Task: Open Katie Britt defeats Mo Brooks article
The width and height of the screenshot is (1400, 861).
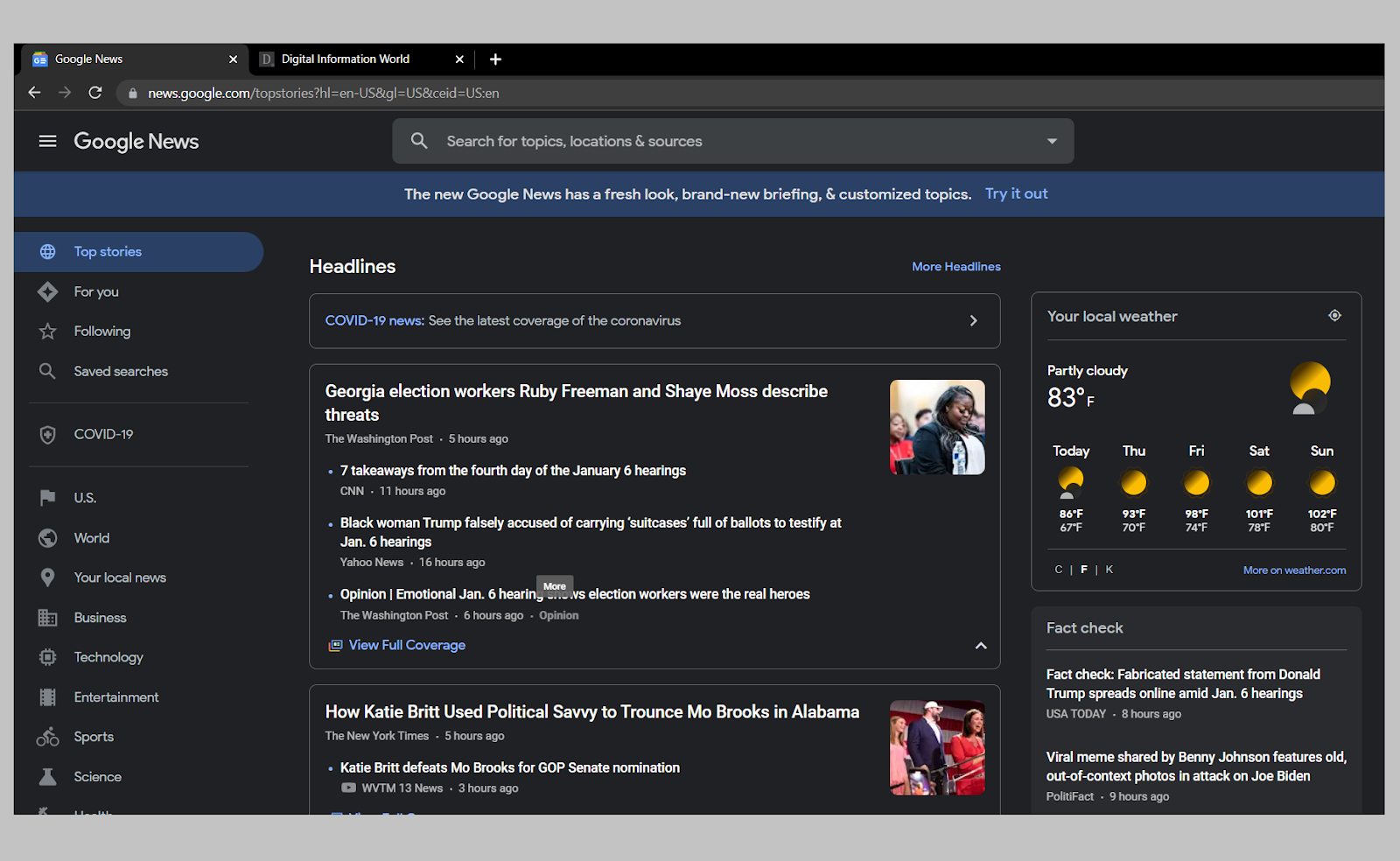Action: (510, 767)
